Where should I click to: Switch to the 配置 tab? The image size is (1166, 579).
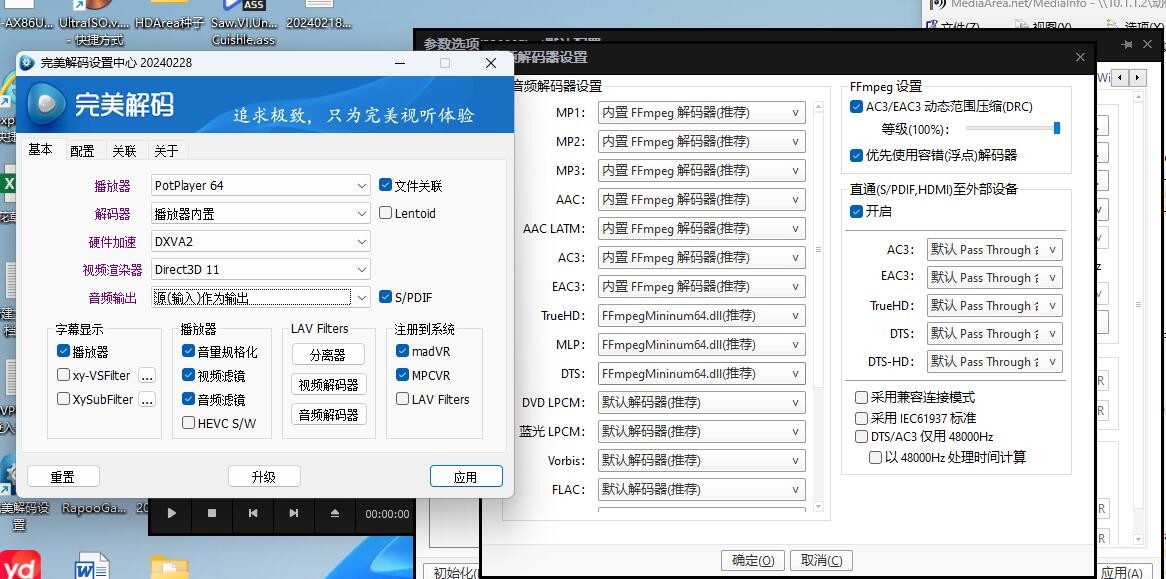click(82, 151)
